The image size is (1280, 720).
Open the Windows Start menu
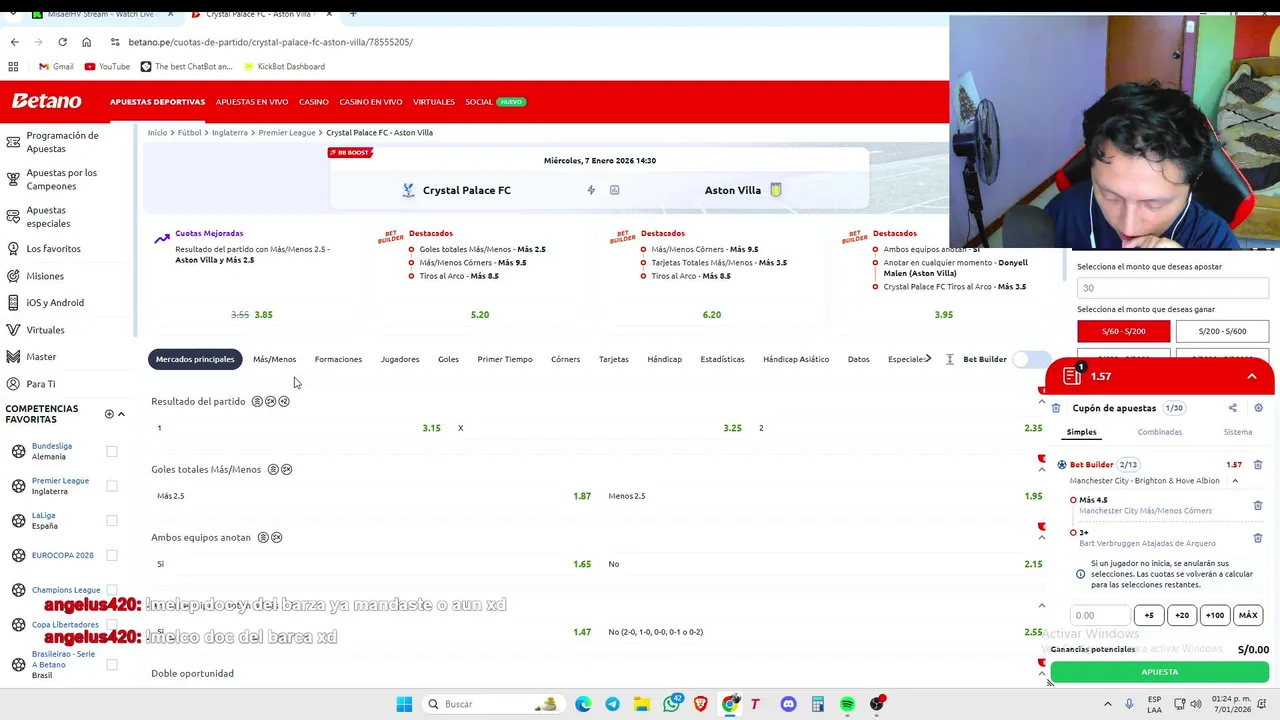point(404,704)
